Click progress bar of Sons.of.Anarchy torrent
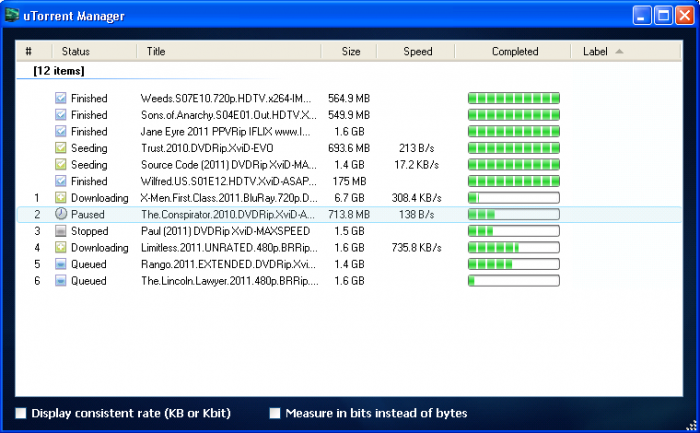 coord(514,115)
